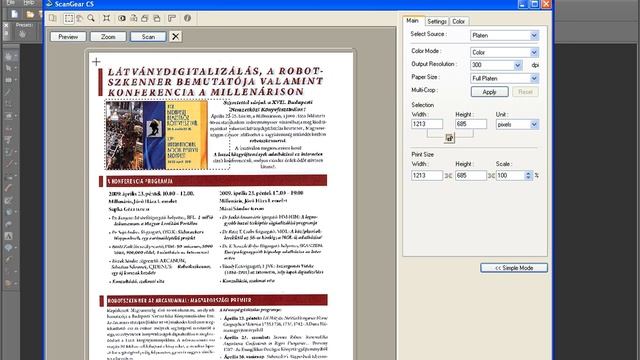The image size is (640, 360).
Task: Click the Preview button
Action: pos(68,37)
